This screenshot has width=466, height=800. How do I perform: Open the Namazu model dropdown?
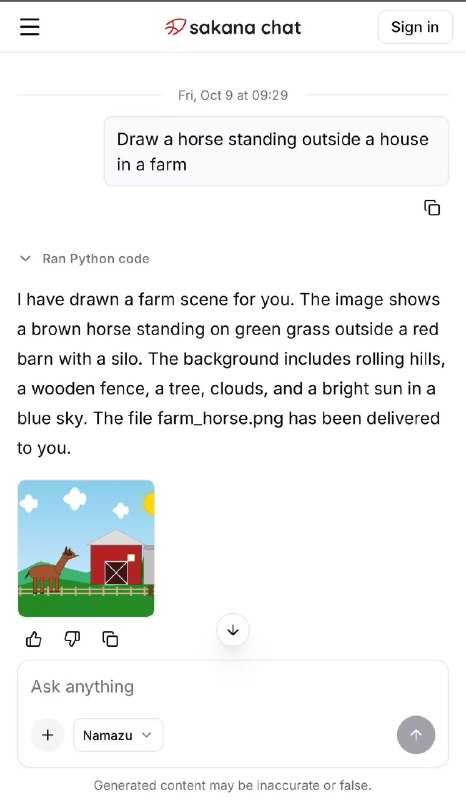point(118,735)
